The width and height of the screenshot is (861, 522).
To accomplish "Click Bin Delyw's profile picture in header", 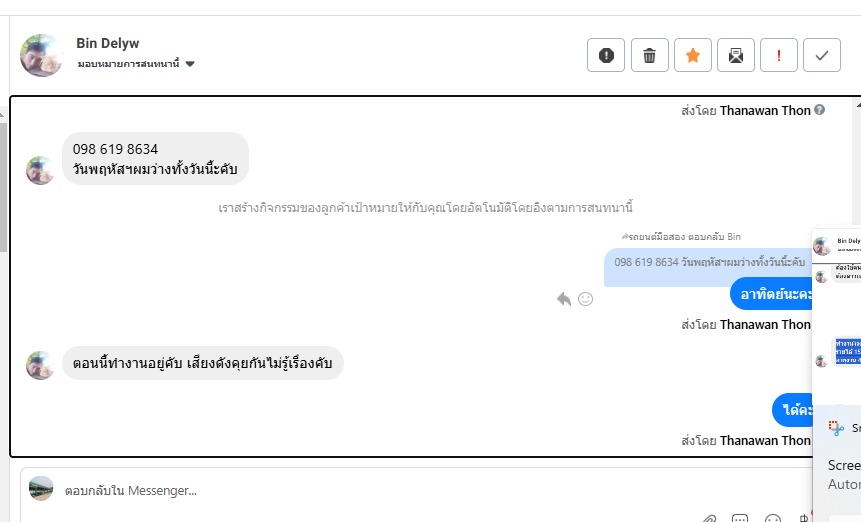I will [x=42, y=55].
